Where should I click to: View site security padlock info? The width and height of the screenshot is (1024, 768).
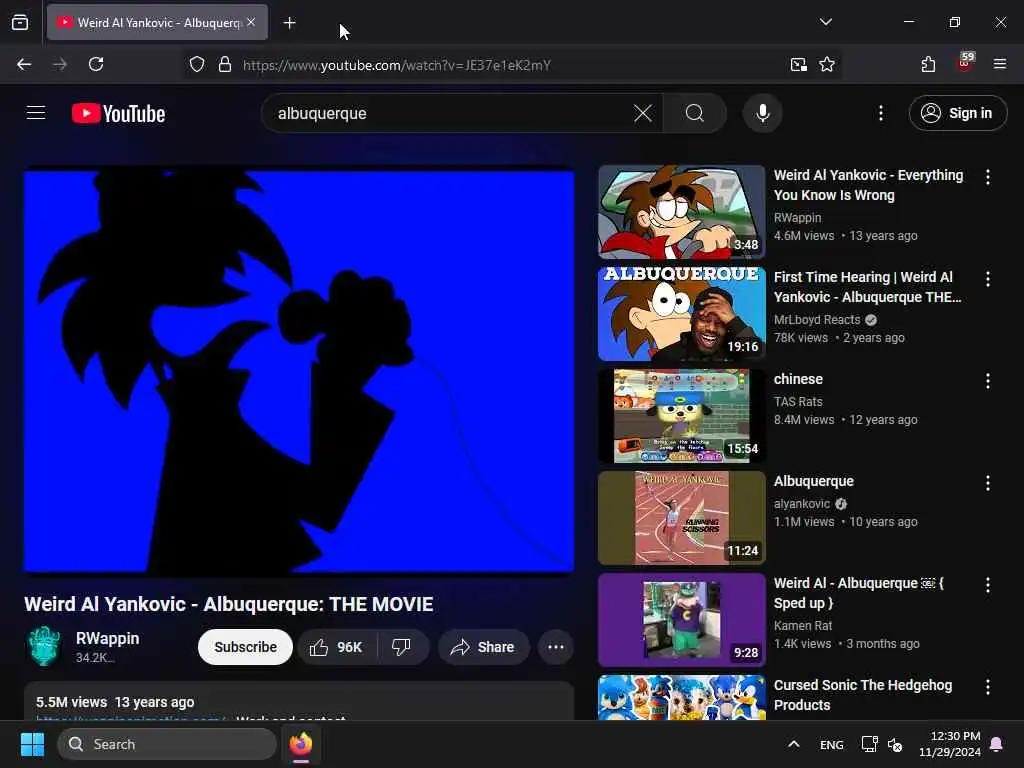(x=225, y=64)
